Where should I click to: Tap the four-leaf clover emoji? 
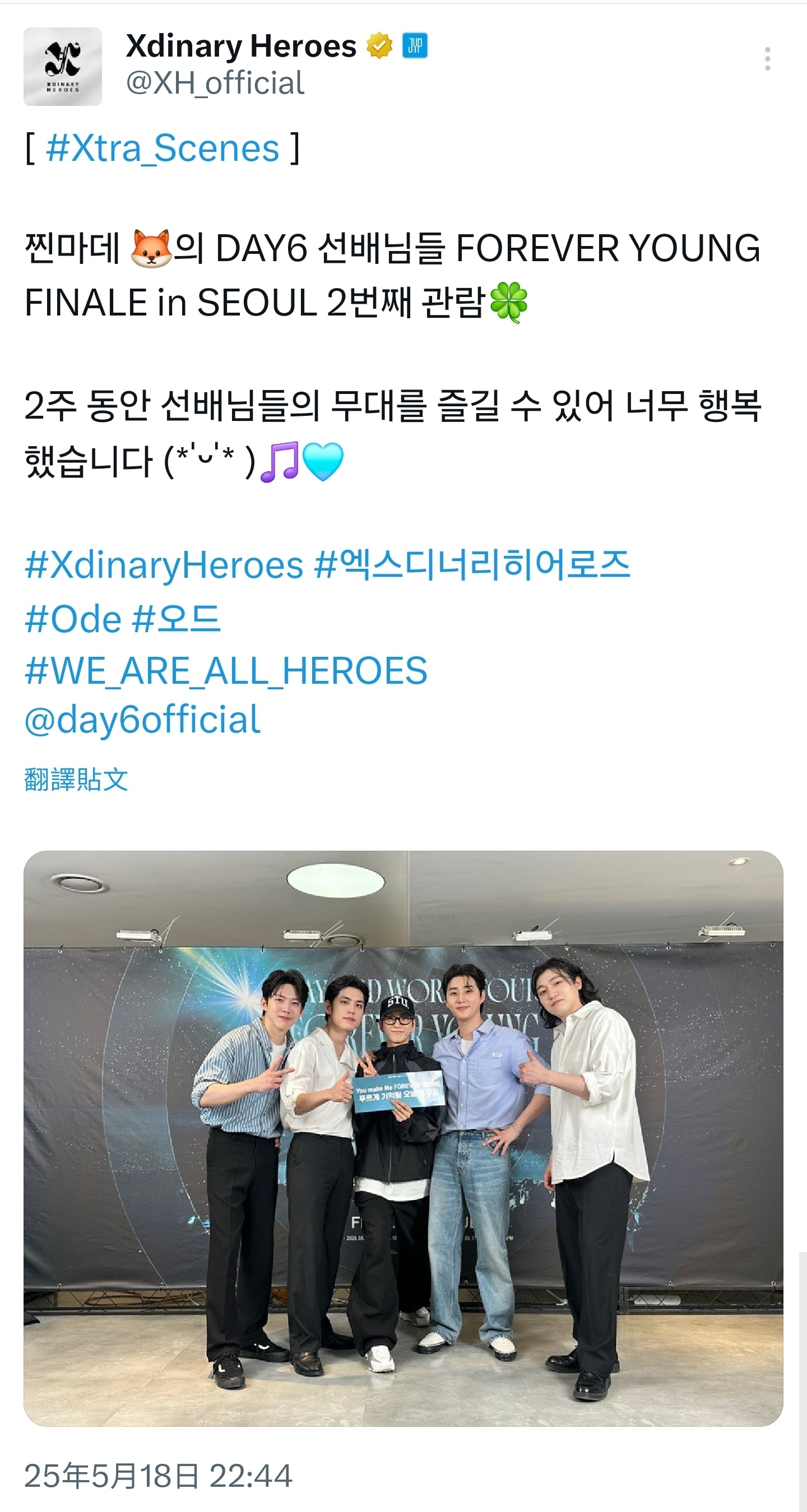[508, 302]
